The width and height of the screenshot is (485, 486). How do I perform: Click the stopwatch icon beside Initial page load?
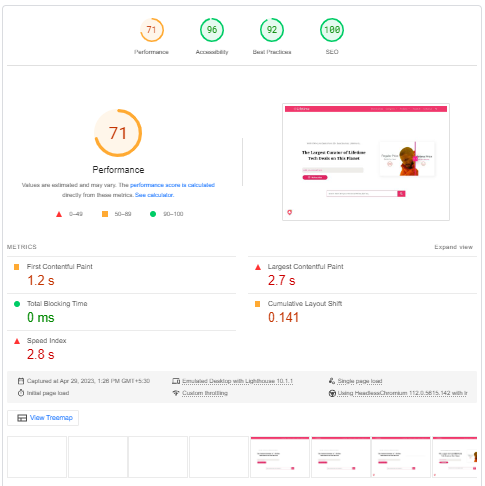tap(21, 393)
